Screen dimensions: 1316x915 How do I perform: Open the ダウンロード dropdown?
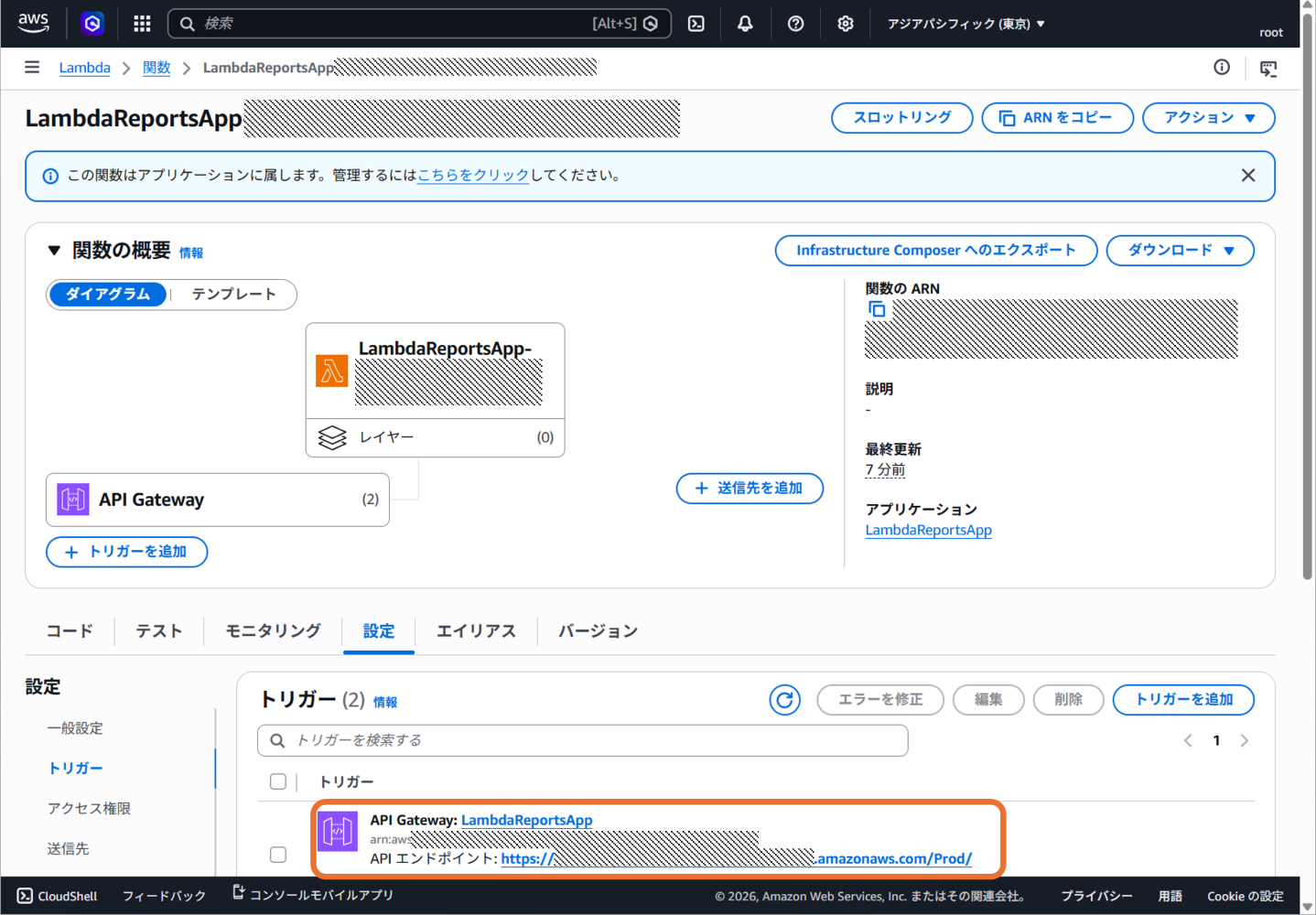(1181, 251)
